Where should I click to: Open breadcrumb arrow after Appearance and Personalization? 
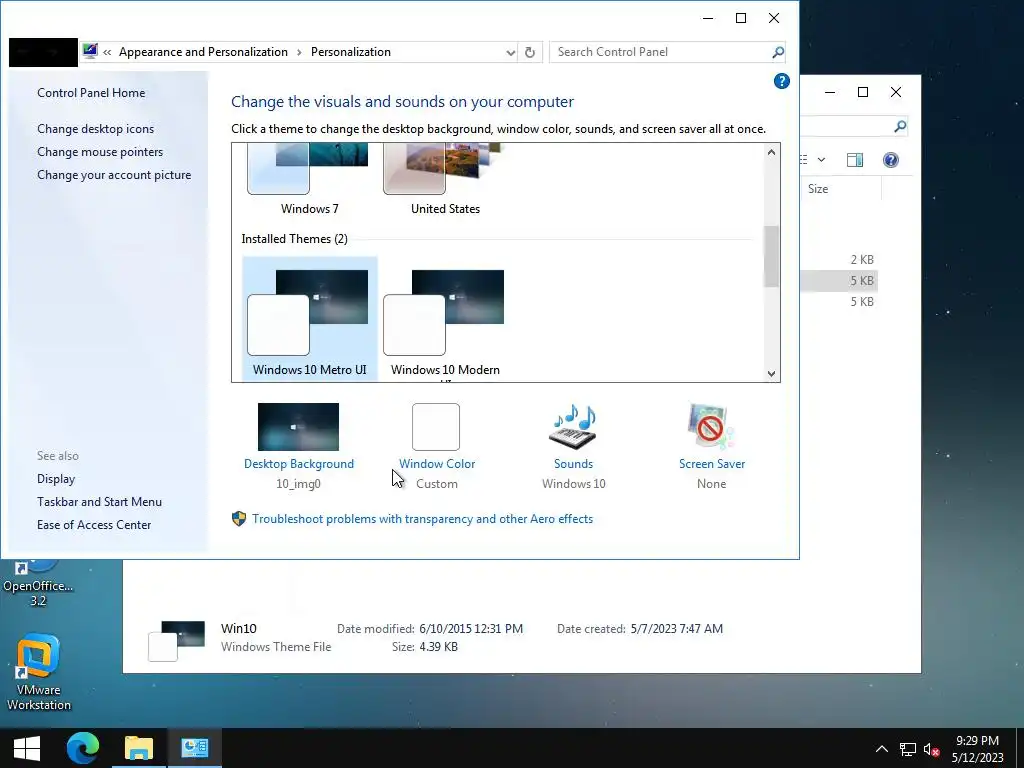[x=299, y=52]
